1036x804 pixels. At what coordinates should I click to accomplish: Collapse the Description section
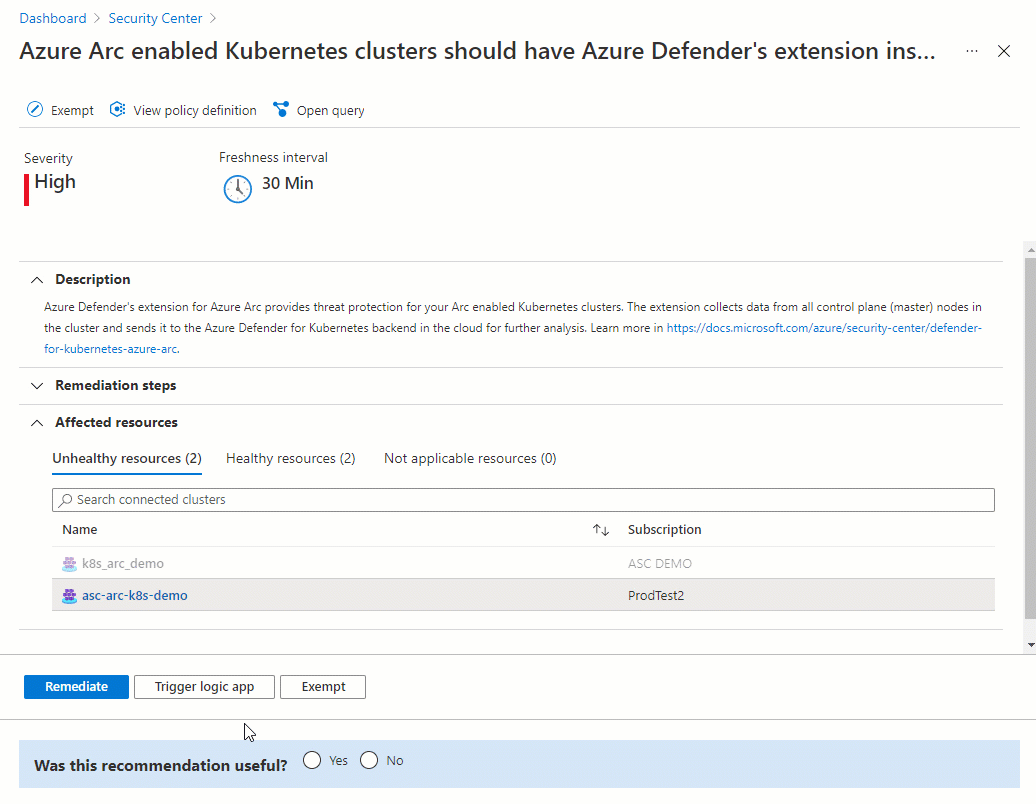point(37,279)
